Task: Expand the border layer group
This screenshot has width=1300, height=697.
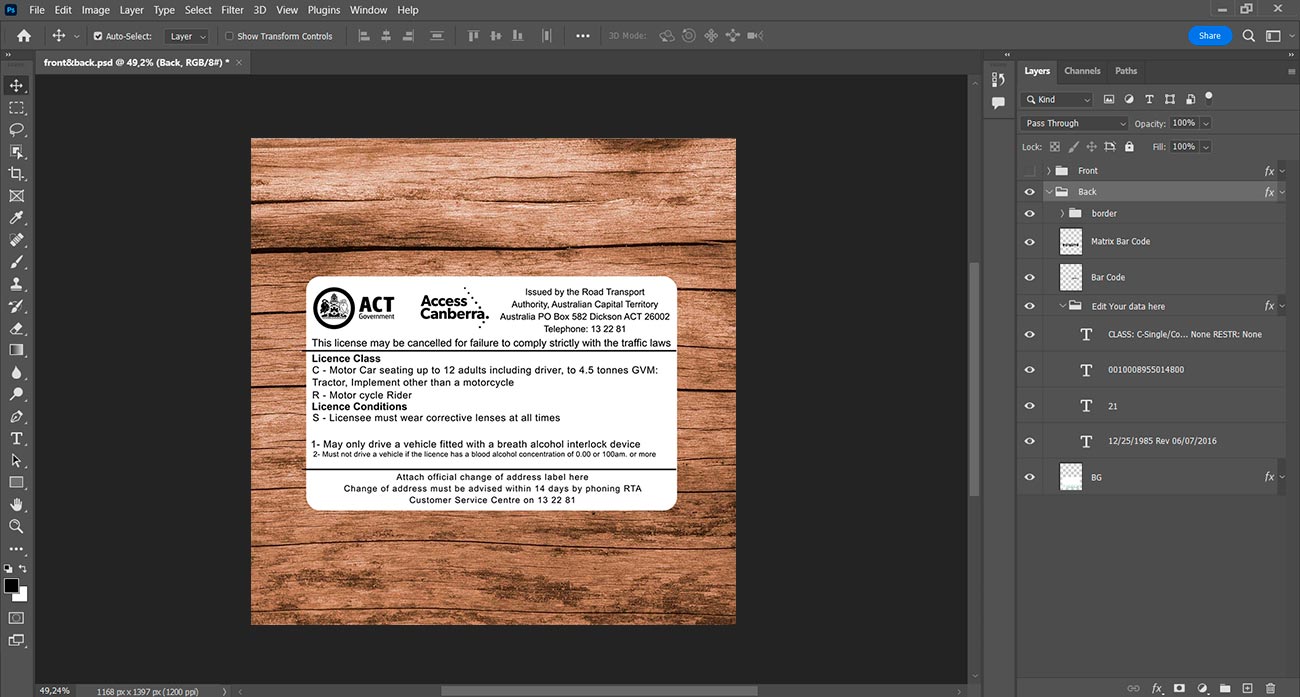Action: [1062, 213]
